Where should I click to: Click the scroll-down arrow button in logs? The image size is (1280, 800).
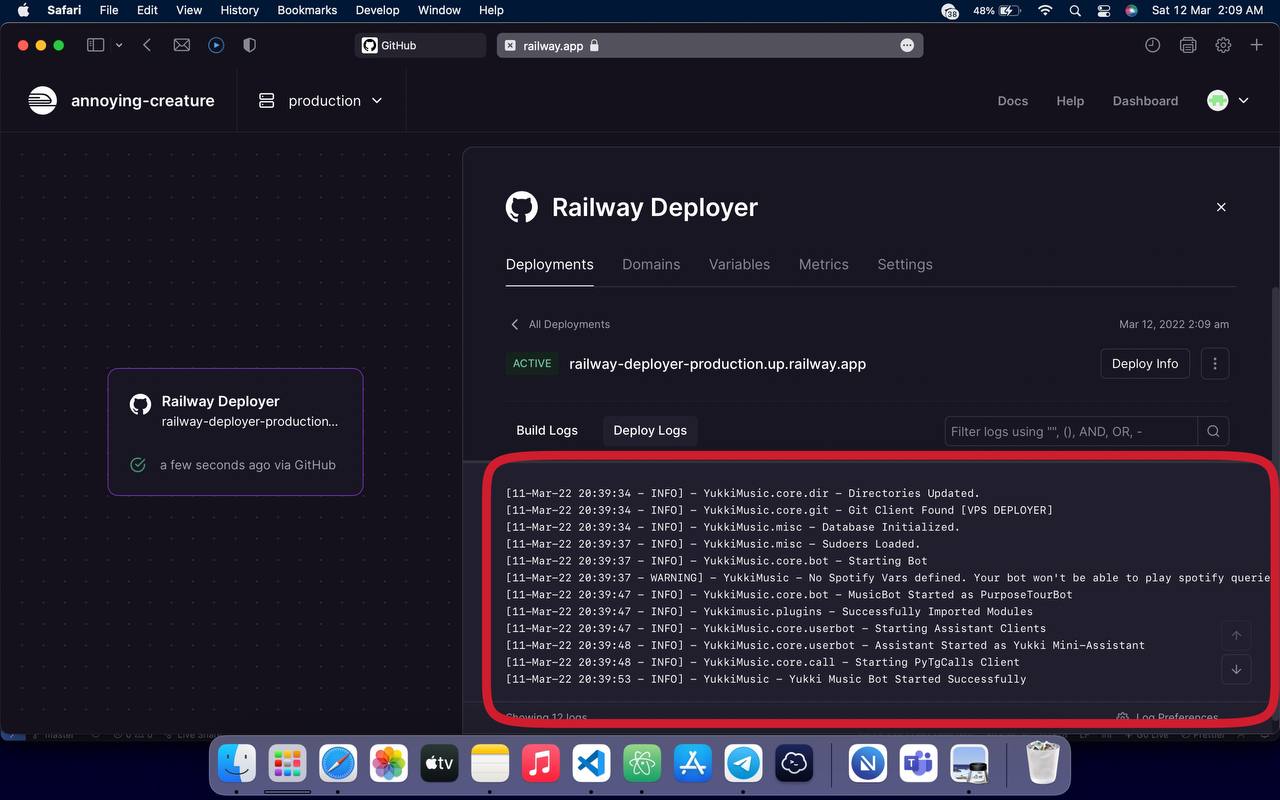(x=1236, y=670)
